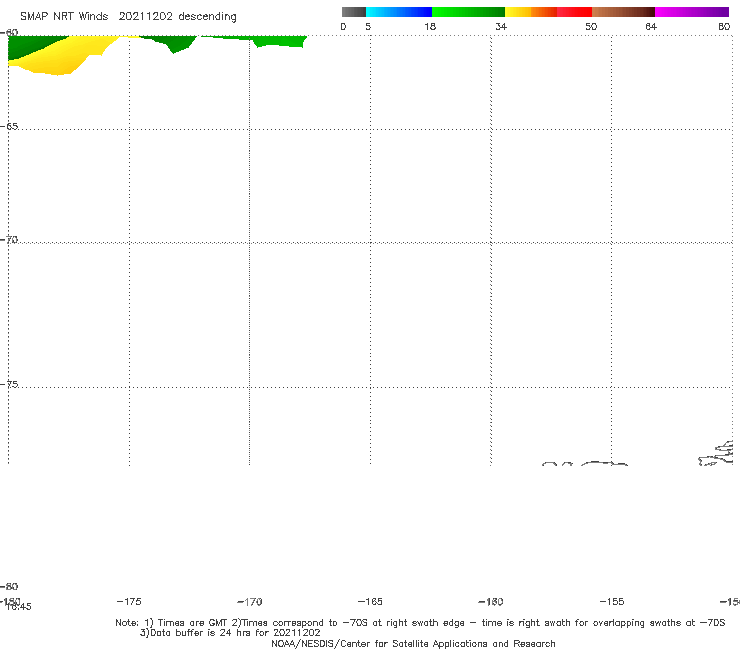Click the longitude label "-175"

pos(129,602)
